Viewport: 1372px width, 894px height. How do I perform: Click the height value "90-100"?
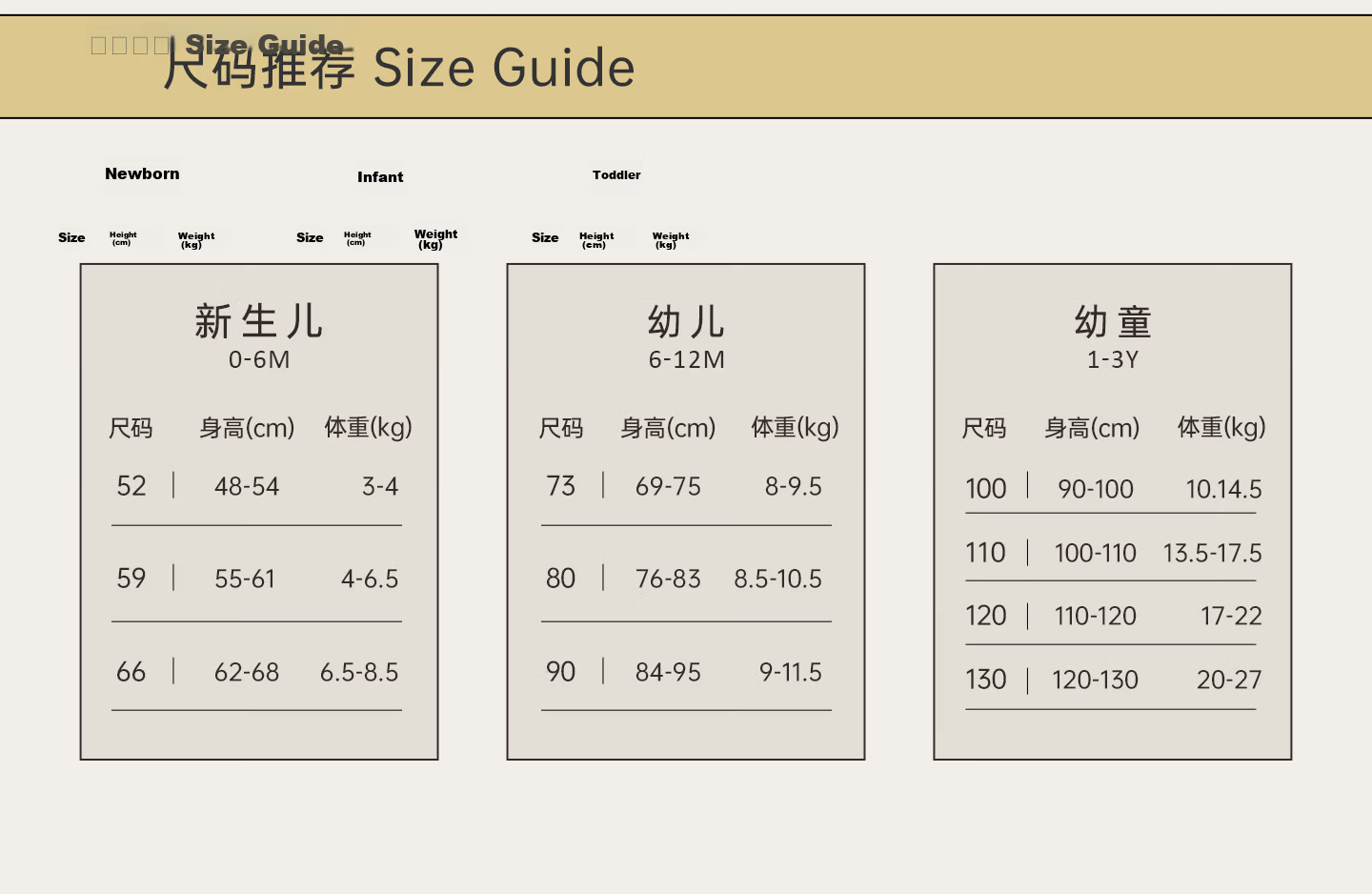click(1096, 490)
